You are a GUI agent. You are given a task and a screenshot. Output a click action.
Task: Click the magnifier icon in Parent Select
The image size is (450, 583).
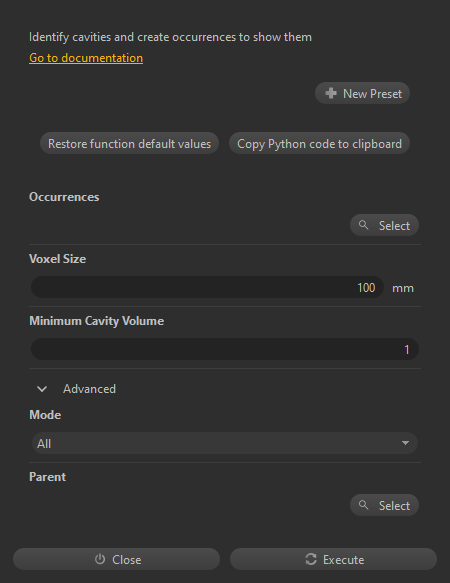[363, 505]
